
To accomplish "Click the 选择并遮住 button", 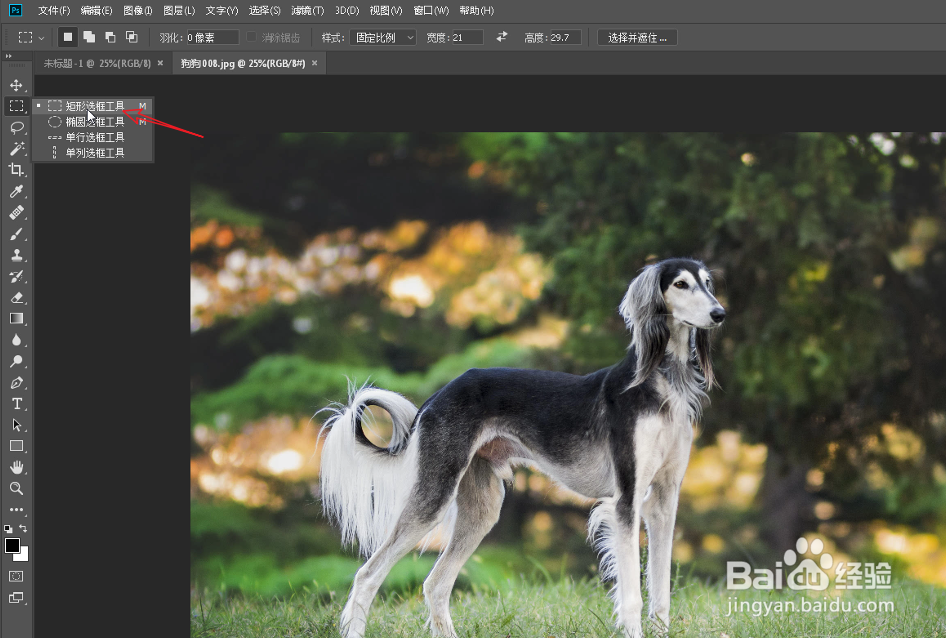I will tap(637, 37).
